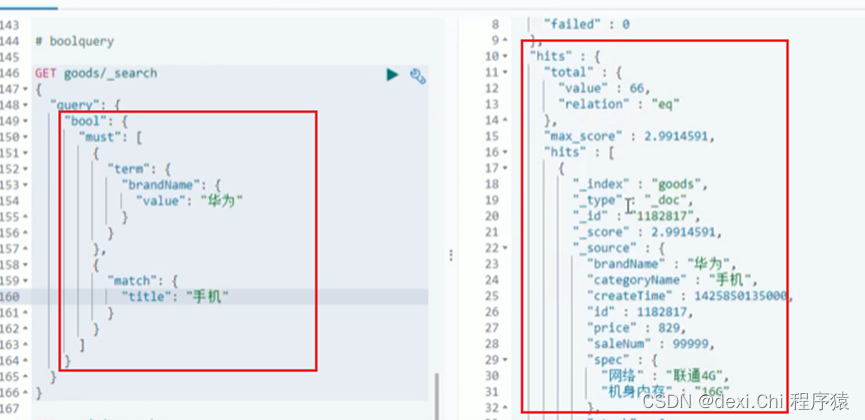This screenshot has width=865, height=420.
Task: Click "brandName" : "华为" in the response
Action: click(661, 264)
